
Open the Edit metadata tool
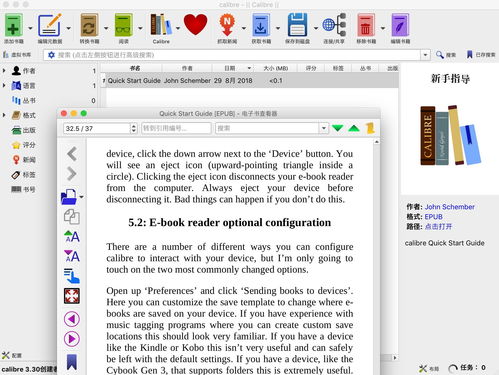click(50, 25)
